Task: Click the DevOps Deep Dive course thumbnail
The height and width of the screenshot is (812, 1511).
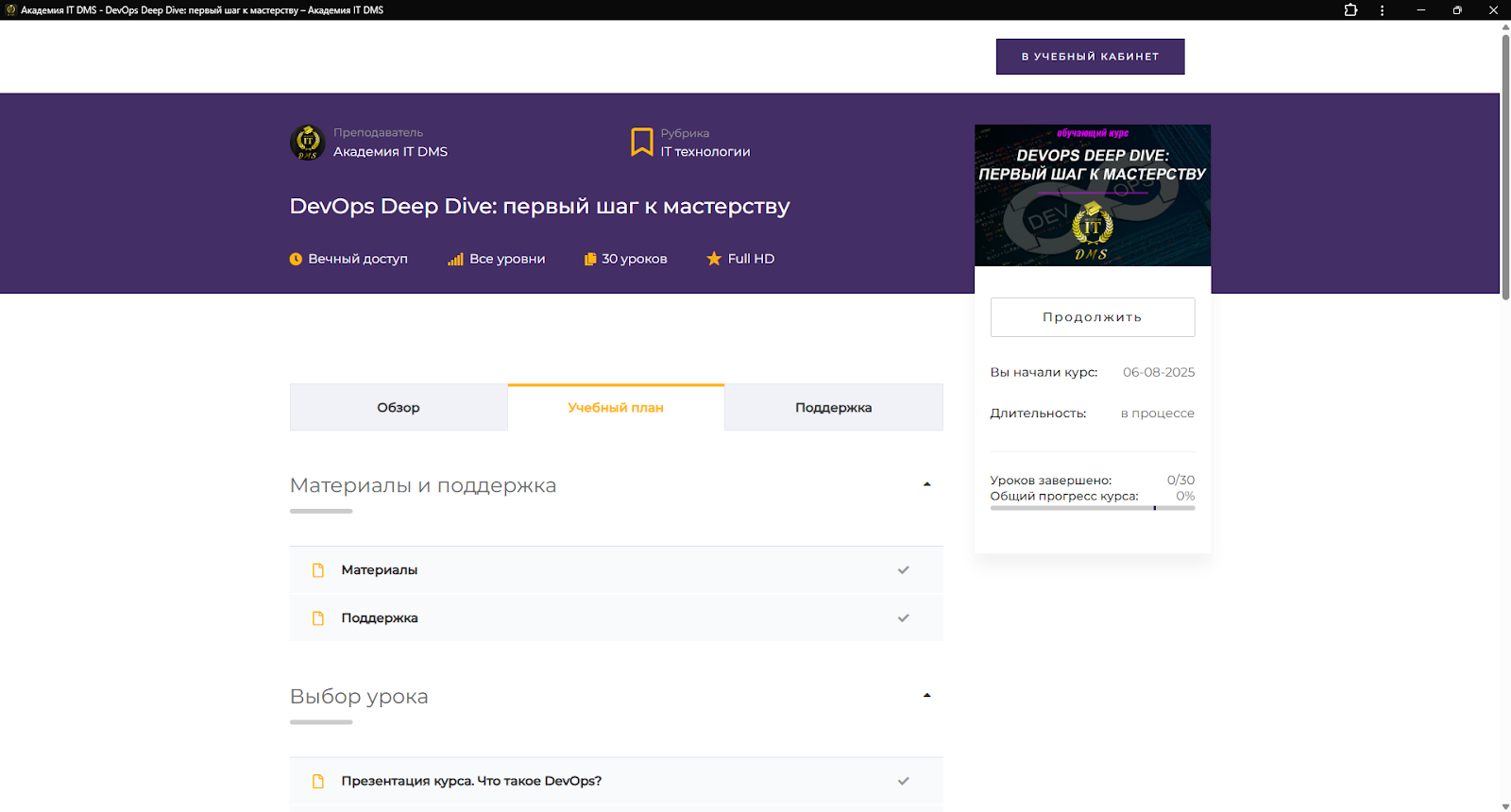Action: click(x=1093, y=195)
